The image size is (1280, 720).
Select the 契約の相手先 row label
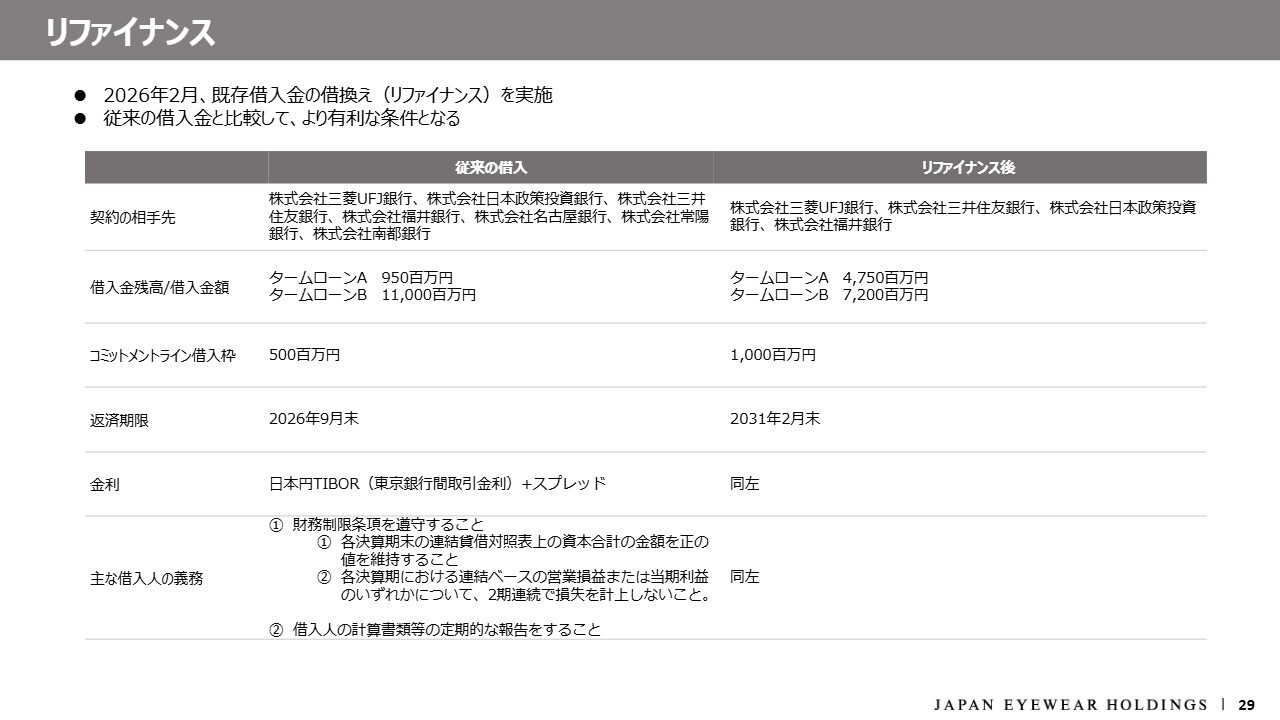tap(133, 217)
